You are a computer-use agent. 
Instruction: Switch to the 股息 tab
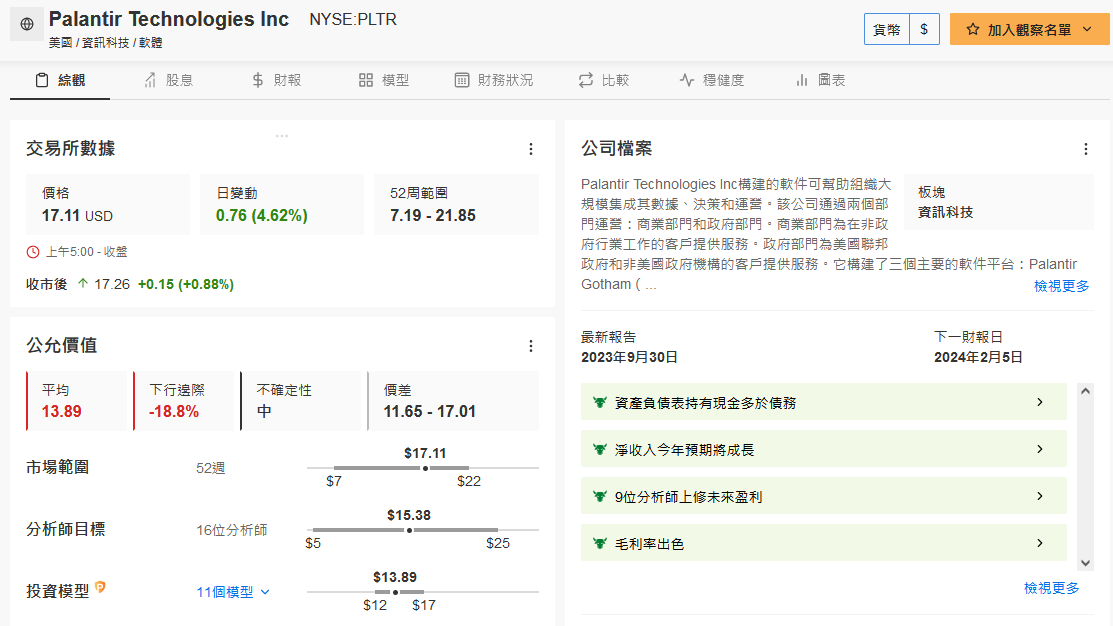168,80
